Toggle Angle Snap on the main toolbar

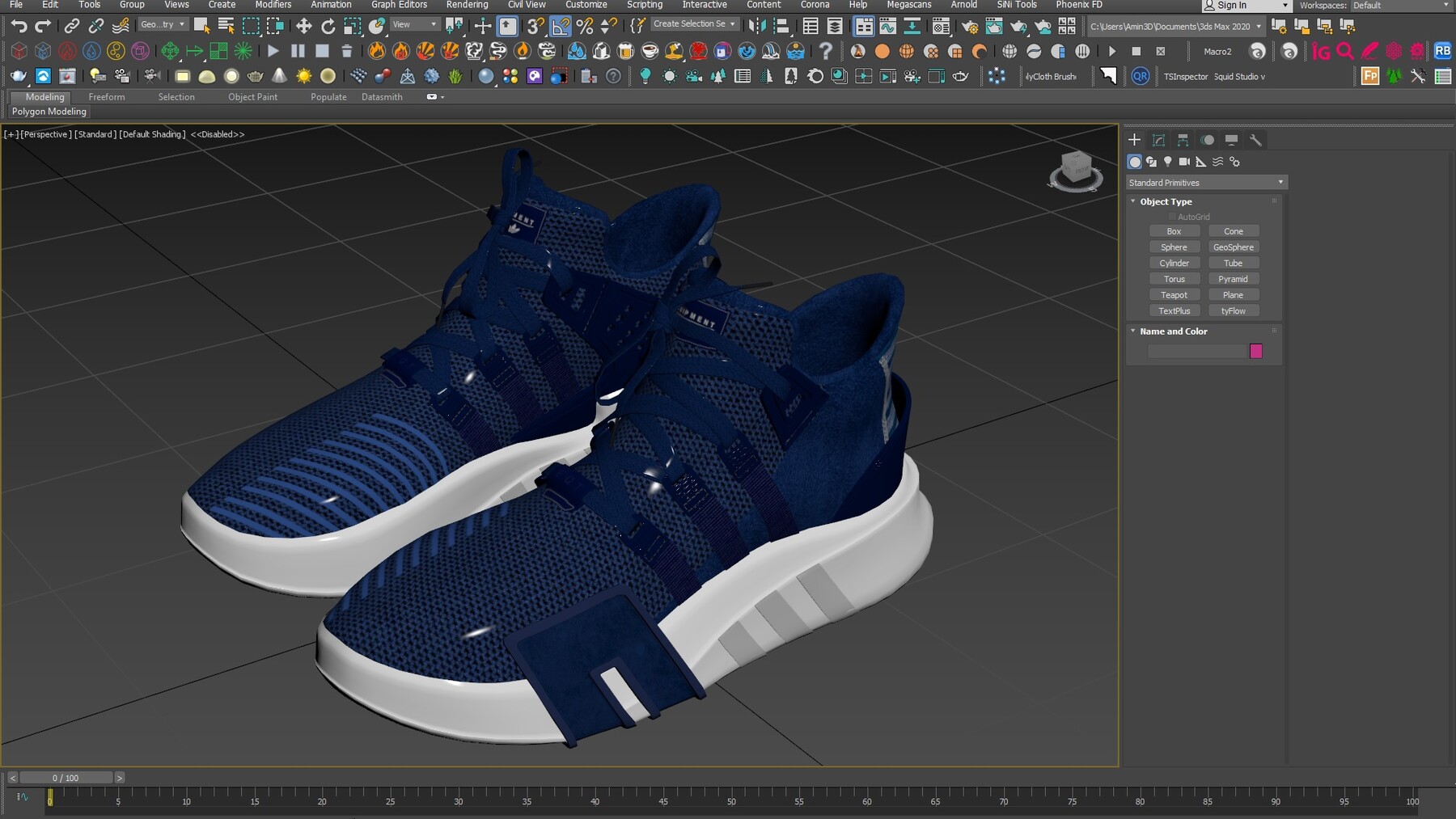click(560, 26)
